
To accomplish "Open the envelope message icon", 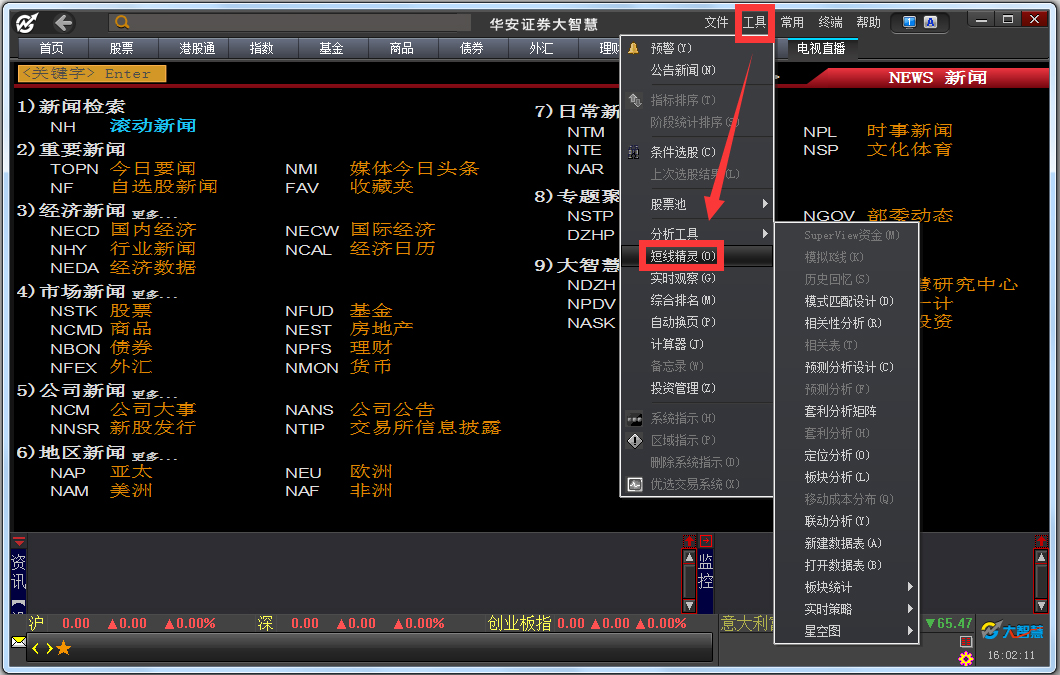I will [19, 641].
